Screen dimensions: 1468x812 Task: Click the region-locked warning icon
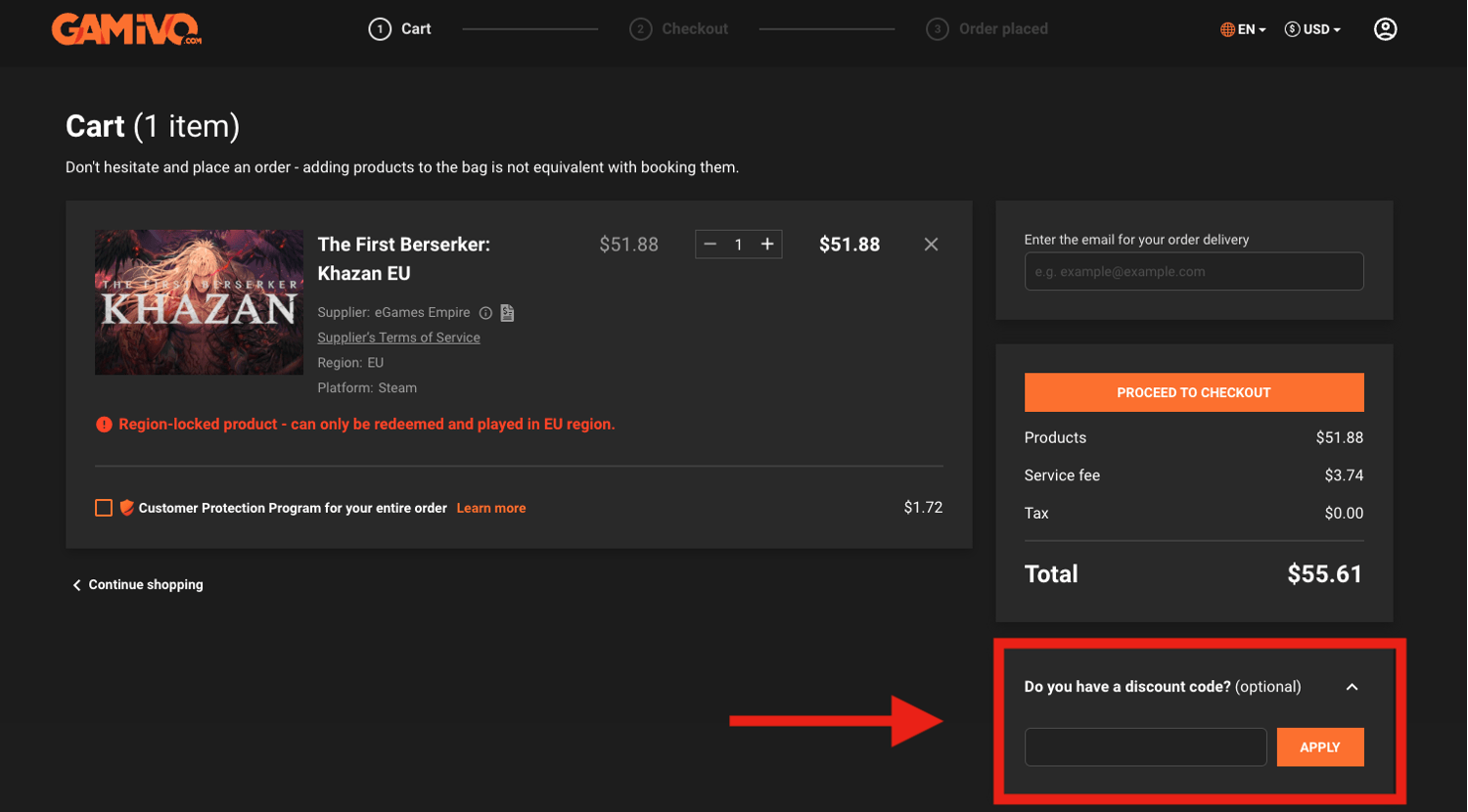coord(104,425)
